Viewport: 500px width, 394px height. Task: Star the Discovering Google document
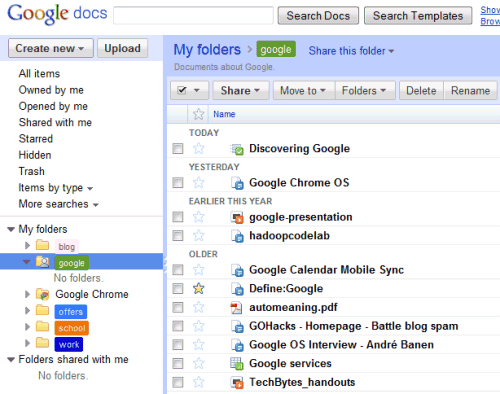click(x=199, y=148)
